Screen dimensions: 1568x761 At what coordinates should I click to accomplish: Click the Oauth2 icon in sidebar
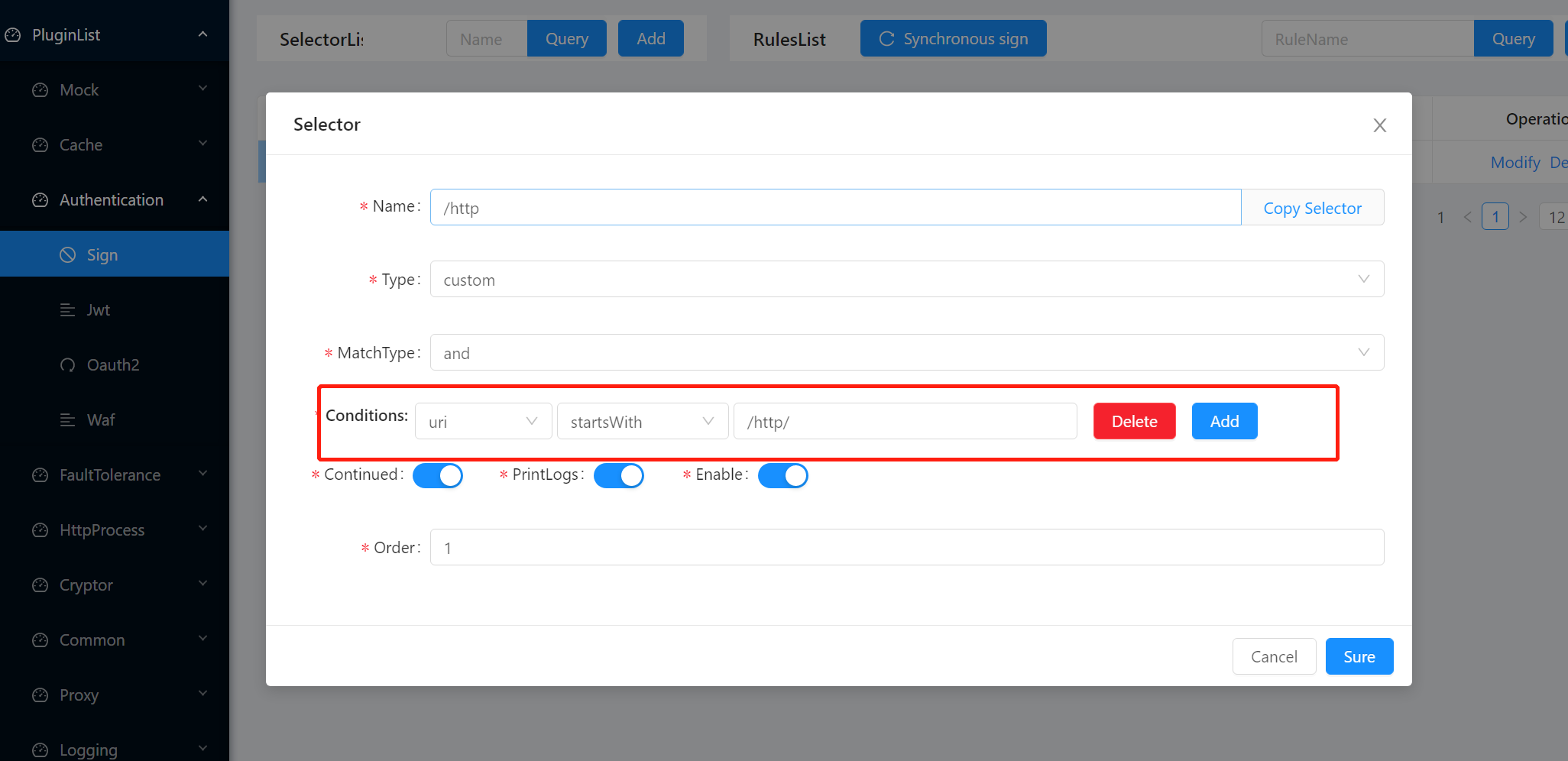click(x=68, y=365)
